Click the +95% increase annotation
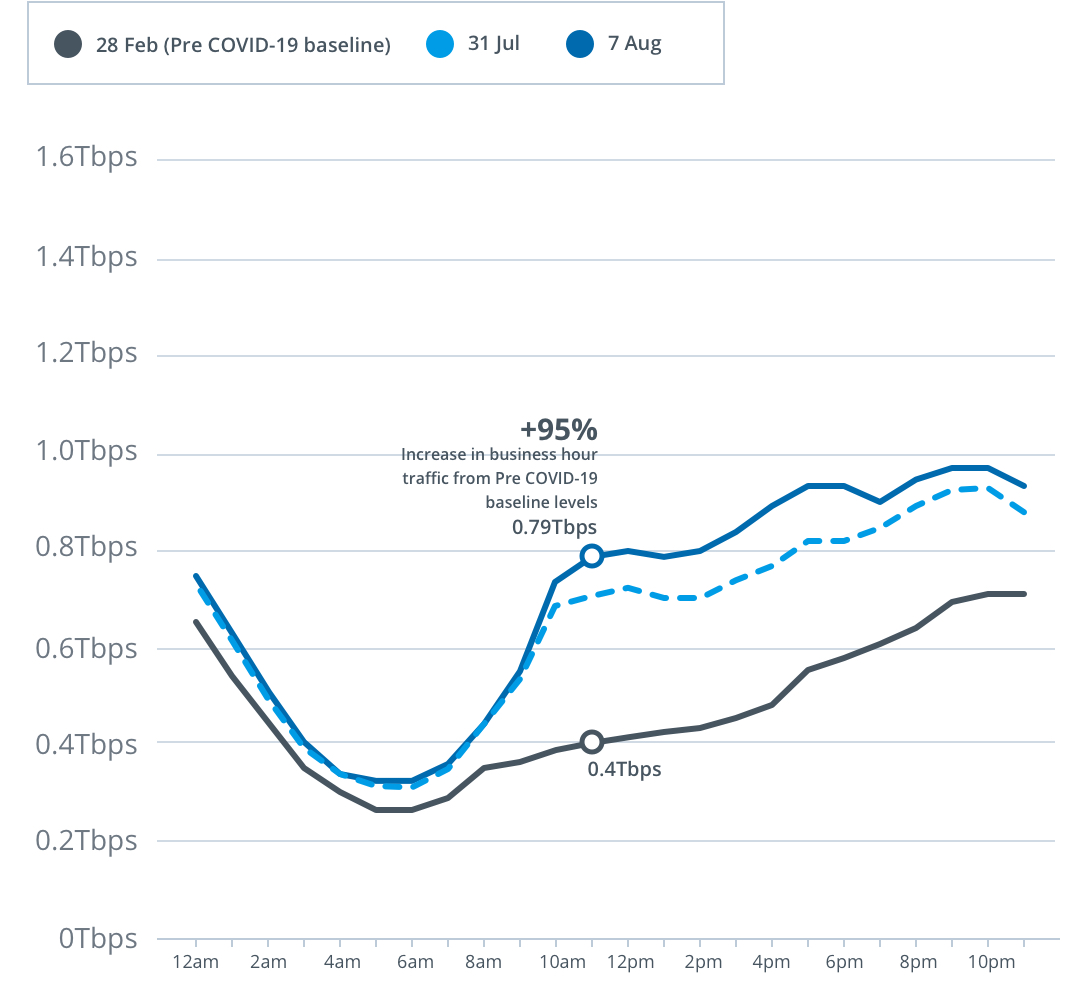The height and width of the screenshot is (1002, 1092). [558, 430]
